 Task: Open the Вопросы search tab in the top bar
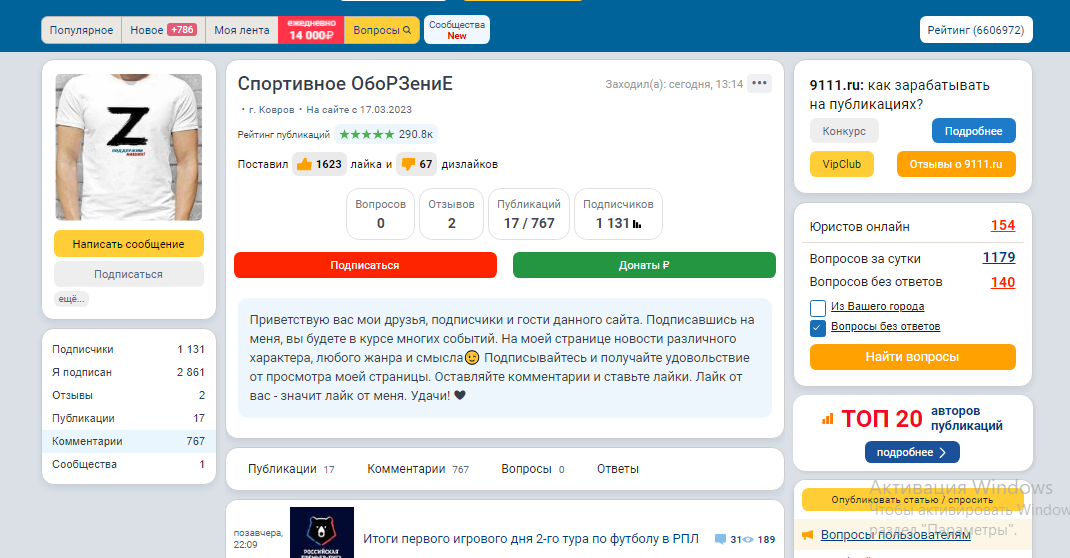tap(382, 30)
